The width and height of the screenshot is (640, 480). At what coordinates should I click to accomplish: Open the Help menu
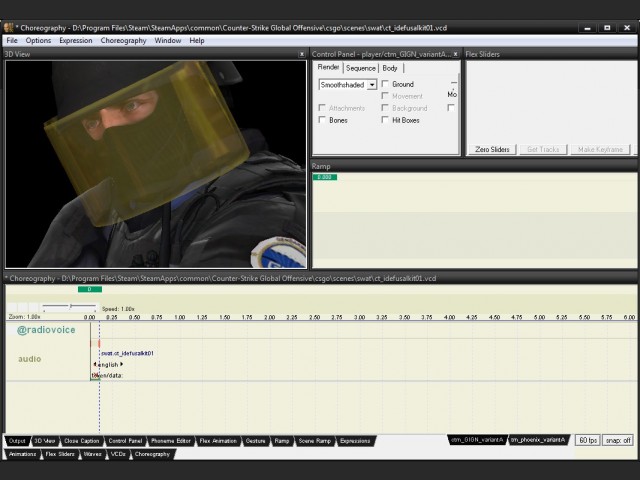pos(197,40)
